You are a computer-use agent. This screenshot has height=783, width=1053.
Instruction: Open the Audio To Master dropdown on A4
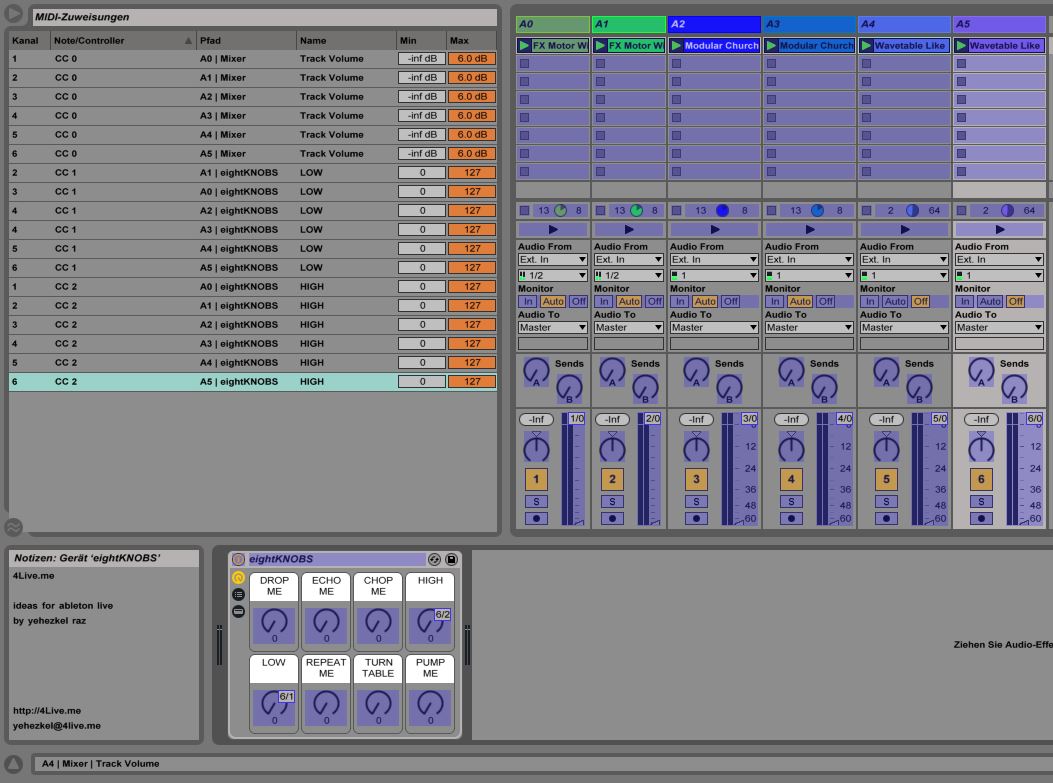904,328
